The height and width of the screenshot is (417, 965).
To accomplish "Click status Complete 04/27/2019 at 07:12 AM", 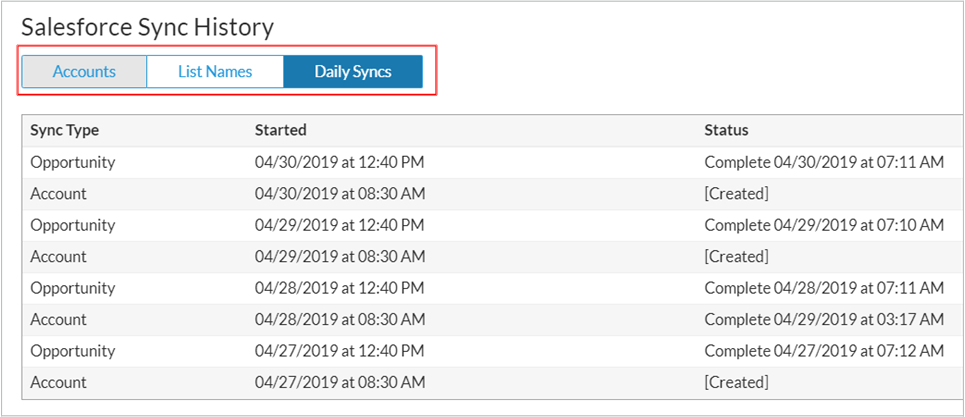I will tap(824, 351).
